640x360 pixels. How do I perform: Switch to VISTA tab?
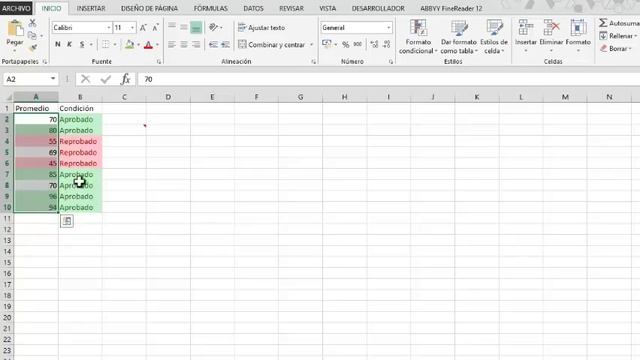(x=328, y=8)
